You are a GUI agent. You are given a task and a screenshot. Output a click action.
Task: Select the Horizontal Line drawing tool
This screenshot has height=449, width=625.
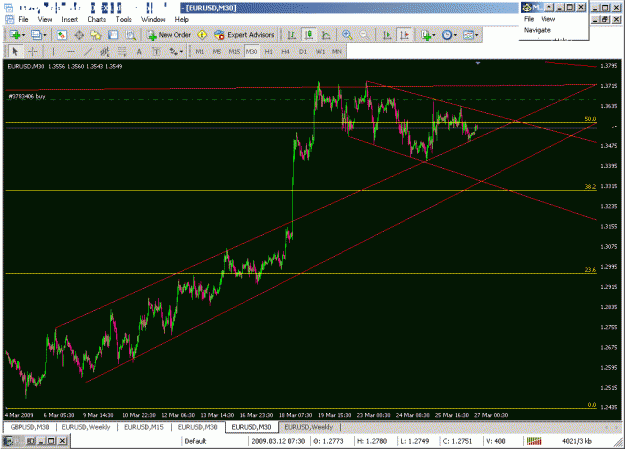click(x=71, y=51)
